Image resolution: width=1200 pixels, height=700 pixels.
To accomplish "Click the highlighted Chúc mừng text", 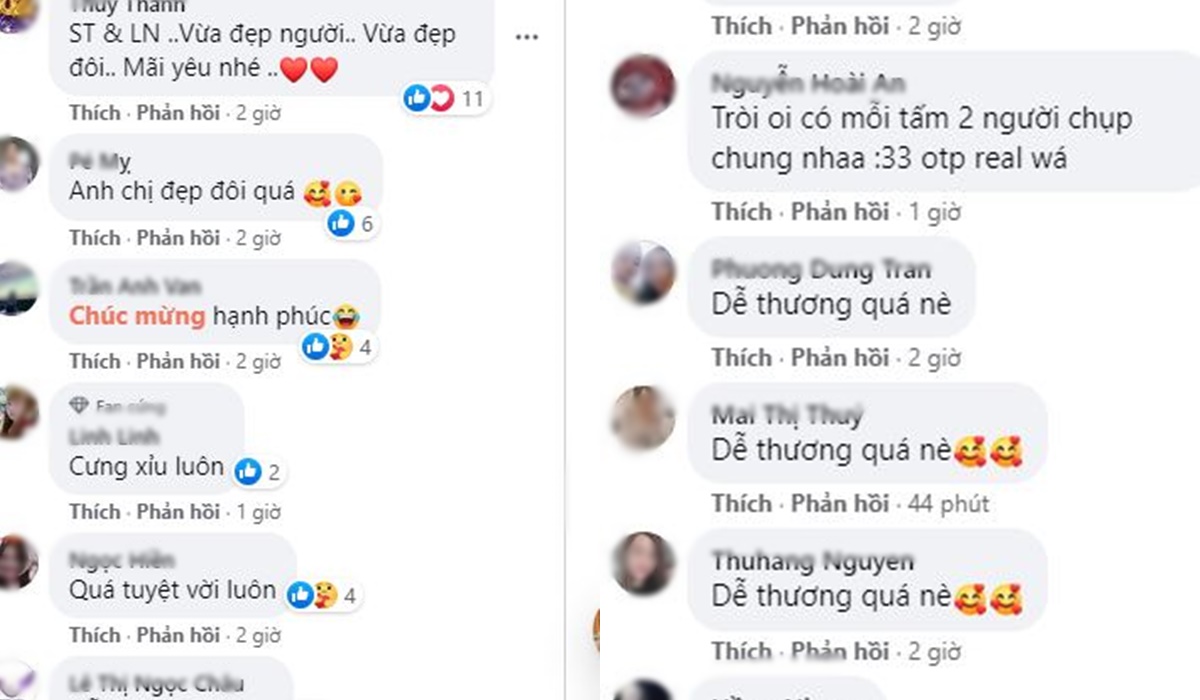I will tap(137, 317).
